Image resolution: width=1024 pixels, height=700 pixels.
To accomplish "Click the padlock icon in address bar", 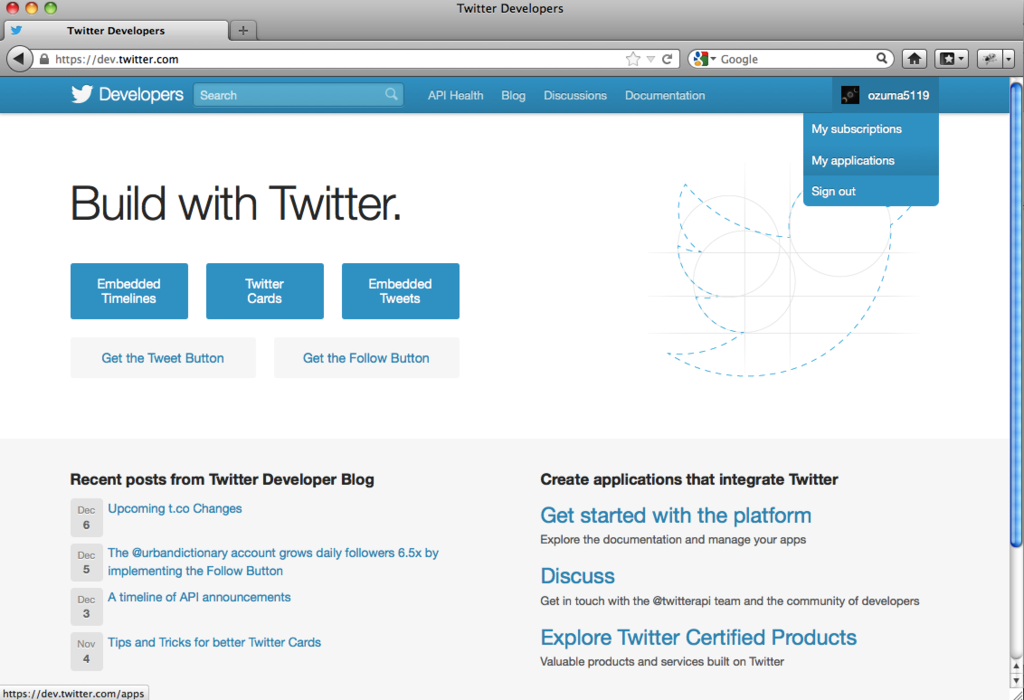I will click(x=44, y=59).
